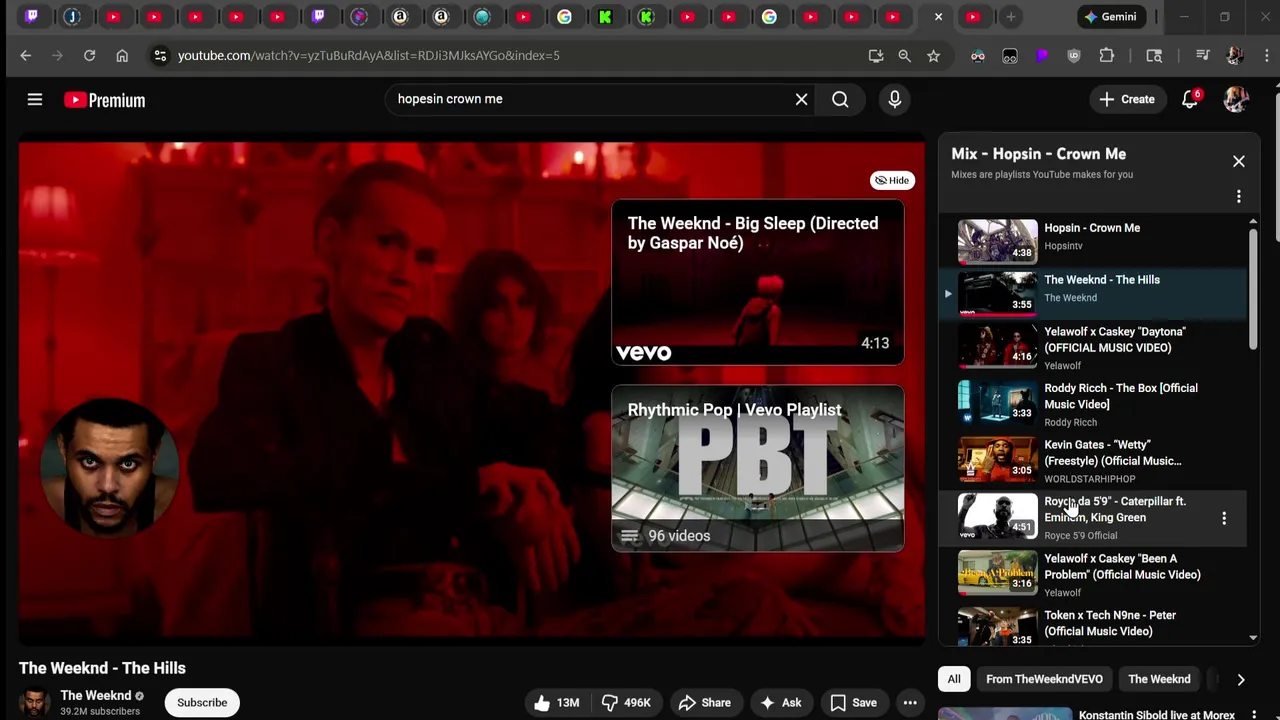View site information icon in address bar
The image size is (1280, 720).
[x=160, y=56]
